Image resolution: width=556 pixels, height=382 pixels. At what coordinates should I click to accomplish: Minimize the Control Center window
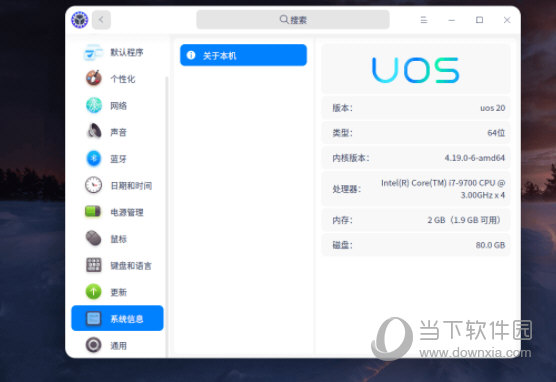pyautogui.click(x=451, y=20)
